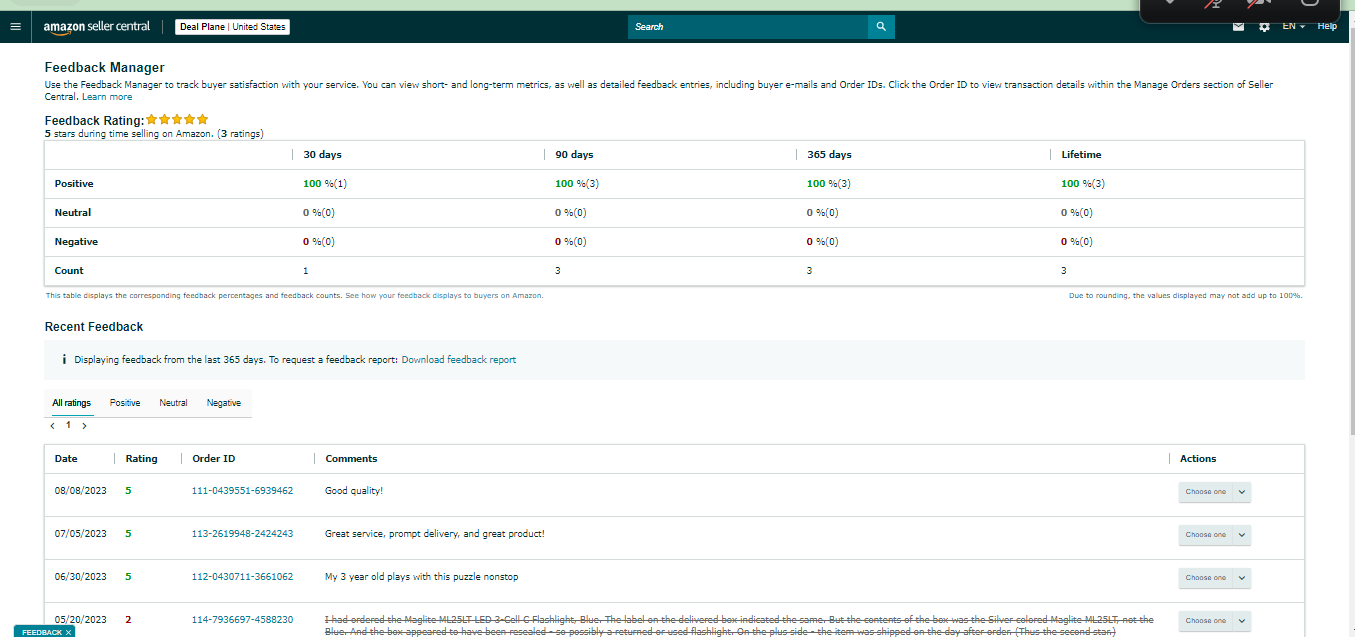The height and width of the screenshot is (637, 1355).
Task: Click the Negative row label in table
Action: tap(76, 242)
